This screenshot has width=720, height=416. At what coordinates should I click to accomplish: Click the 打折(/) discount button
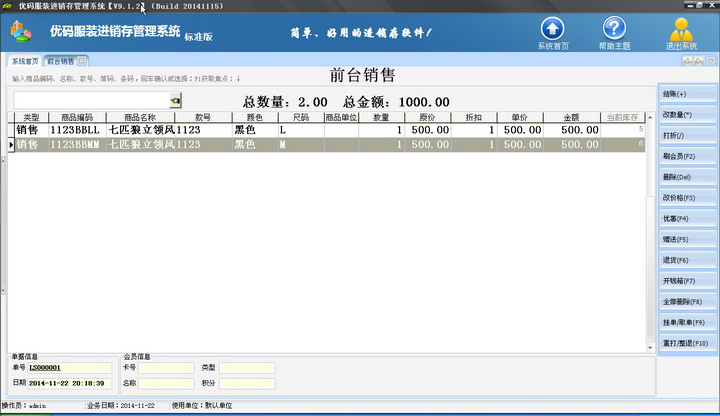click(687, 135)
